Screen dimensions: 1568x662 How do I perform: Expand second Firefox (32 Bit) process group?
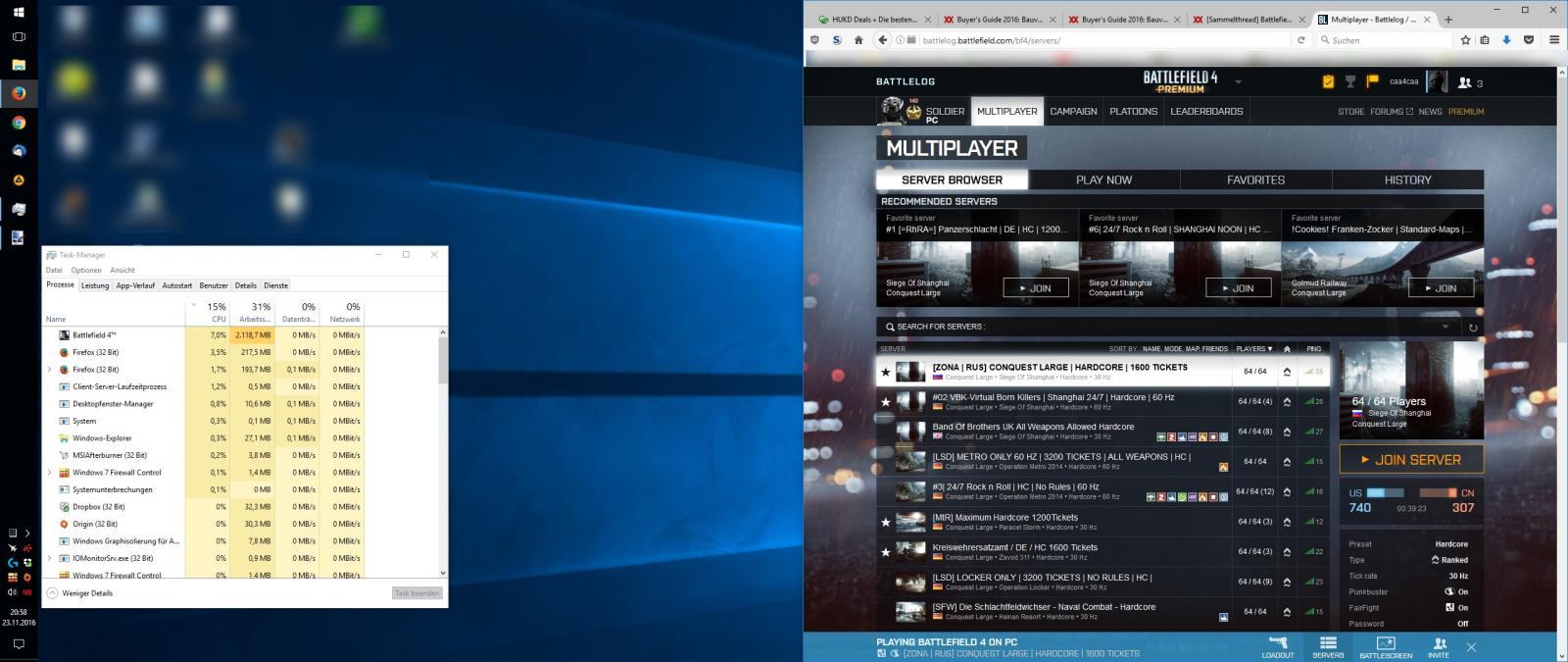[x=50, y=370]
